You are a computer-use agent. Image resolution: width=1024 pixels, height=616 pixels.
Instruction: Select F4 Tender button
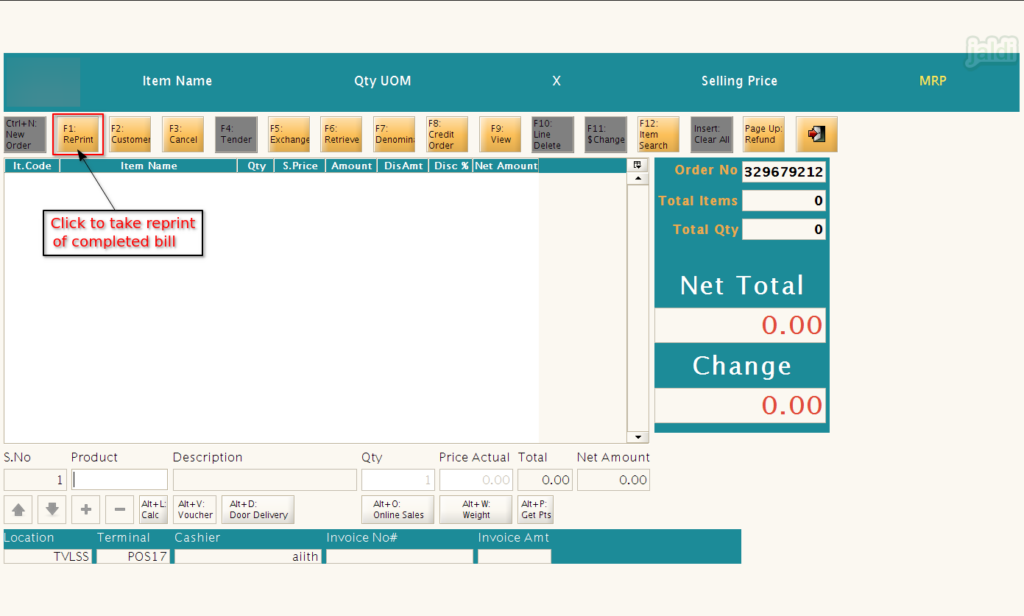[236, 135]
